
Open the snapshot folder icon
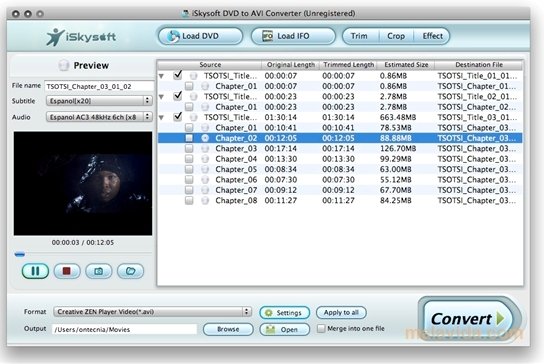pos(130,271)
